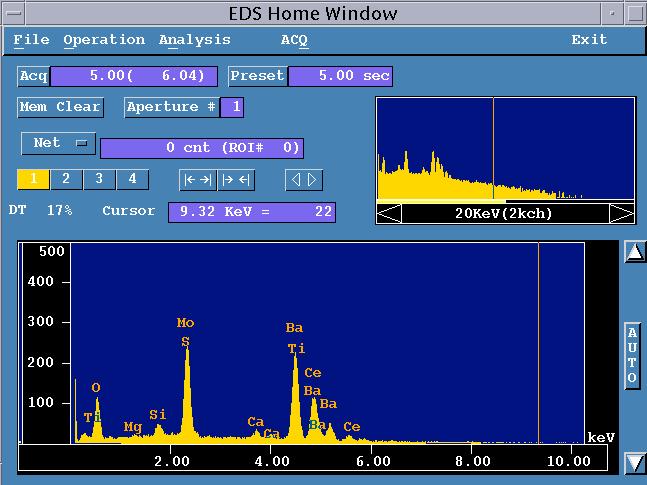647x485 pixels.
Task: Click the 100 value on the y-axis
Action: (40, 402)
